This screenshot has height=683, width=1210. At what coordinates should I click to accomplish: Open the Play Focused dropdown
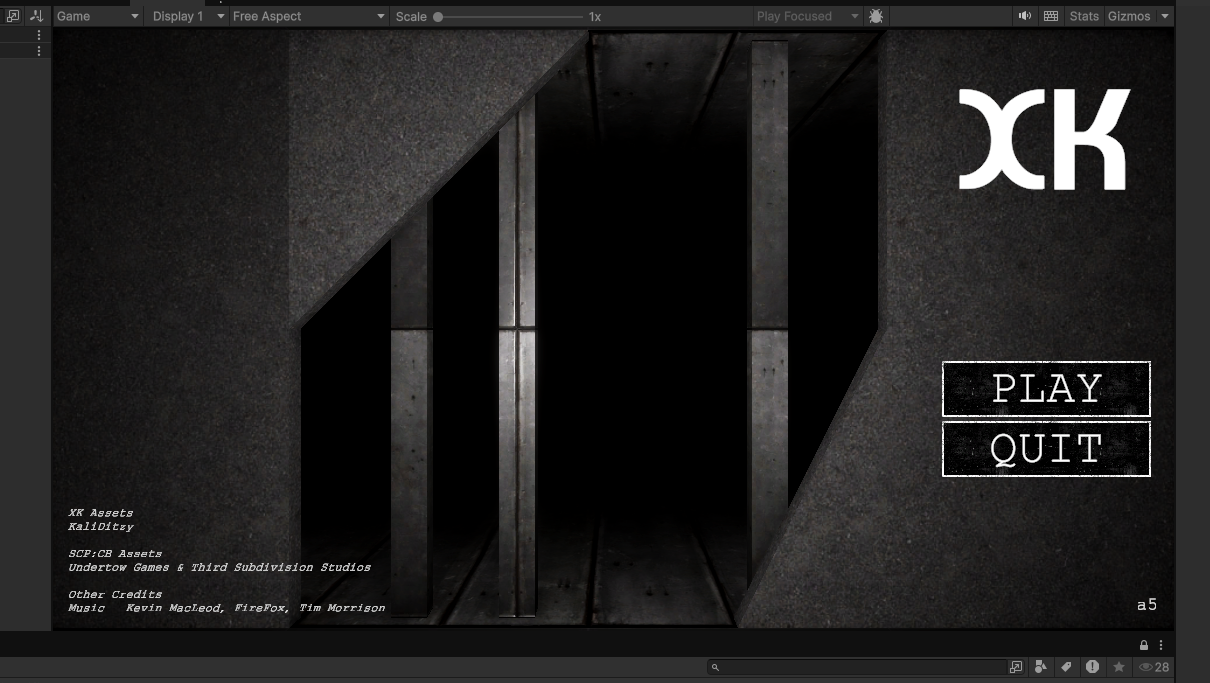808,16
